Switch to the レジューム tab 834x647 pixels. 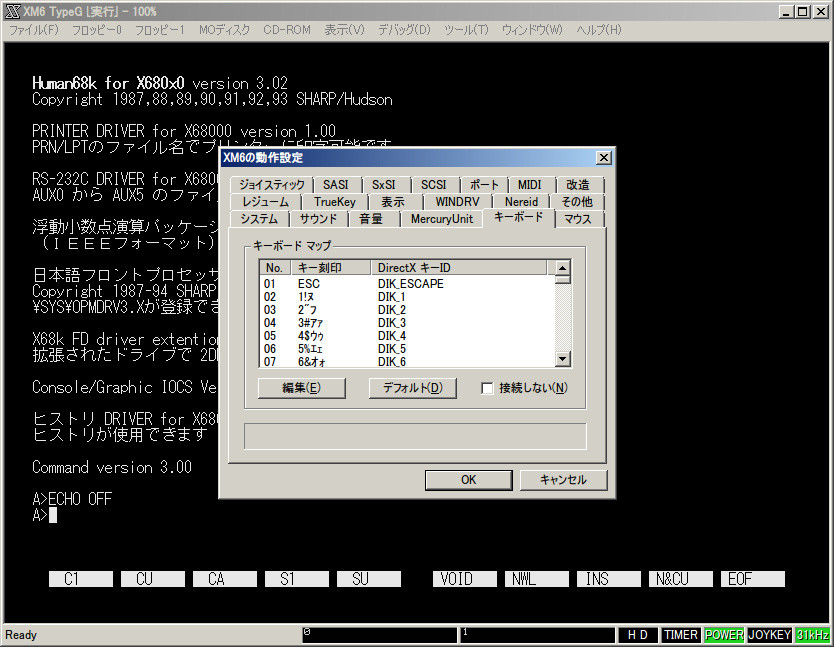[265, 202]
